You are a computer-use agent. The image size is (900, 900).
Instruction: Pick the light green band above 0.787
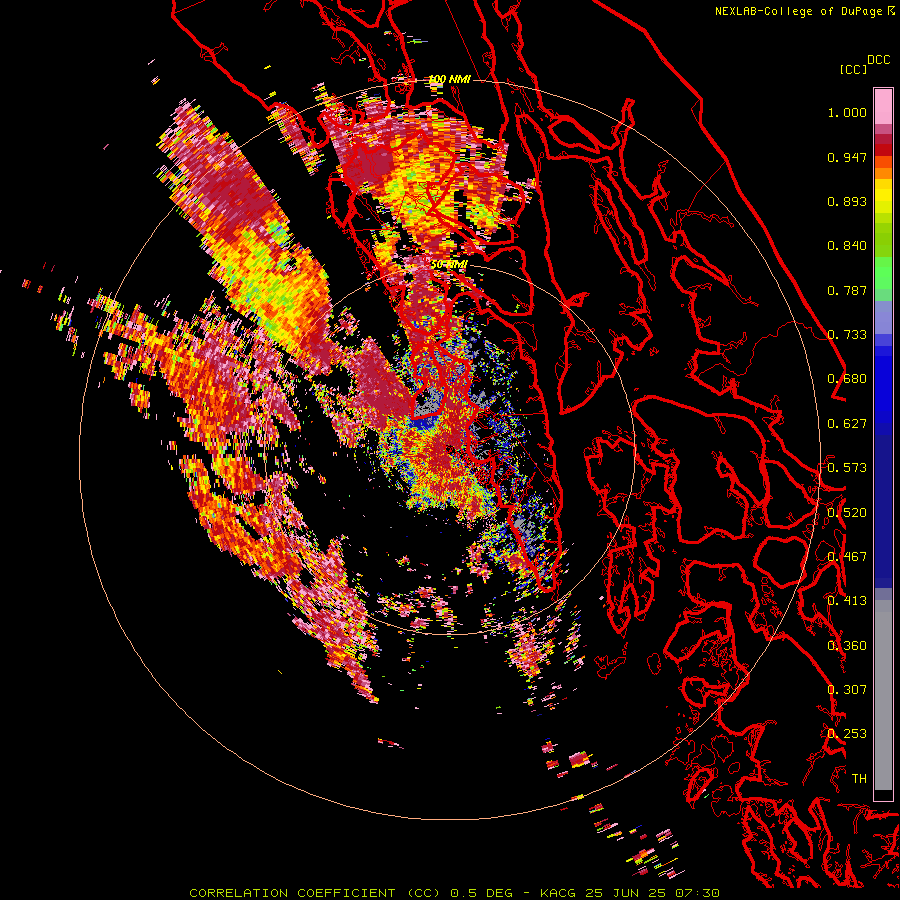pyautogui.click(x=883, y=273)
